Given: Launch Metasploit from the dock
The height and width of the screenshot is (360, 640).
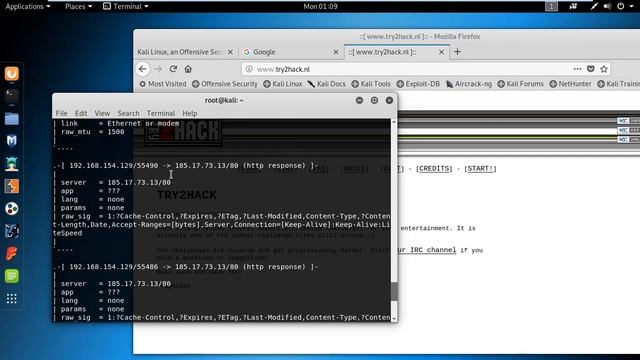Looking at the screenshot, I should point(12,141).
